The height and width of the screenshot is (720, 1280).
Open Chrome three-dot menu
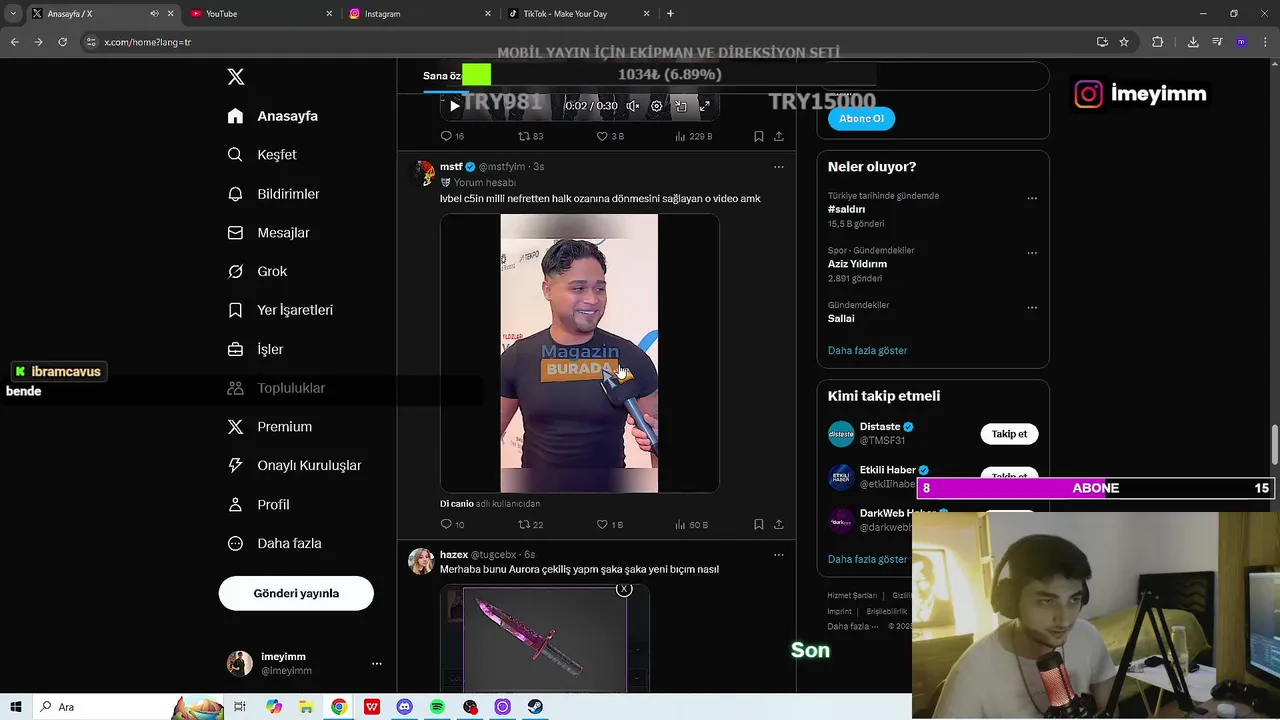pos(1265,42)
